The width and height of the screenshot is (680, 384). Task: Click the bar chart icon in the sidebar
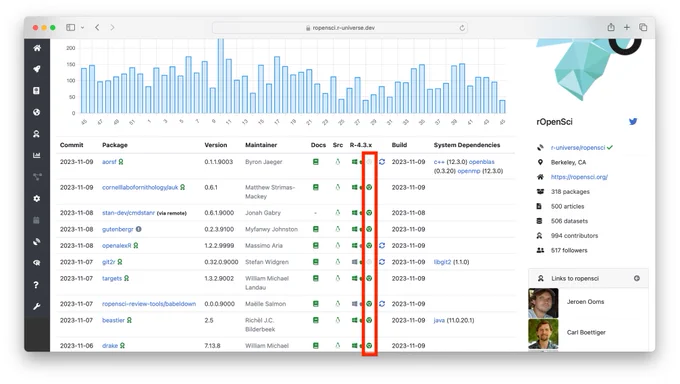(x=37, y=155)
